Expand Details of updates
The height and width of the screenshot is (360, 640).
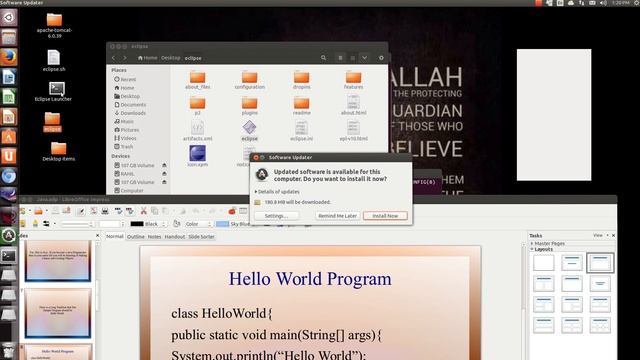pyautogui.click(x=277, y=191)
